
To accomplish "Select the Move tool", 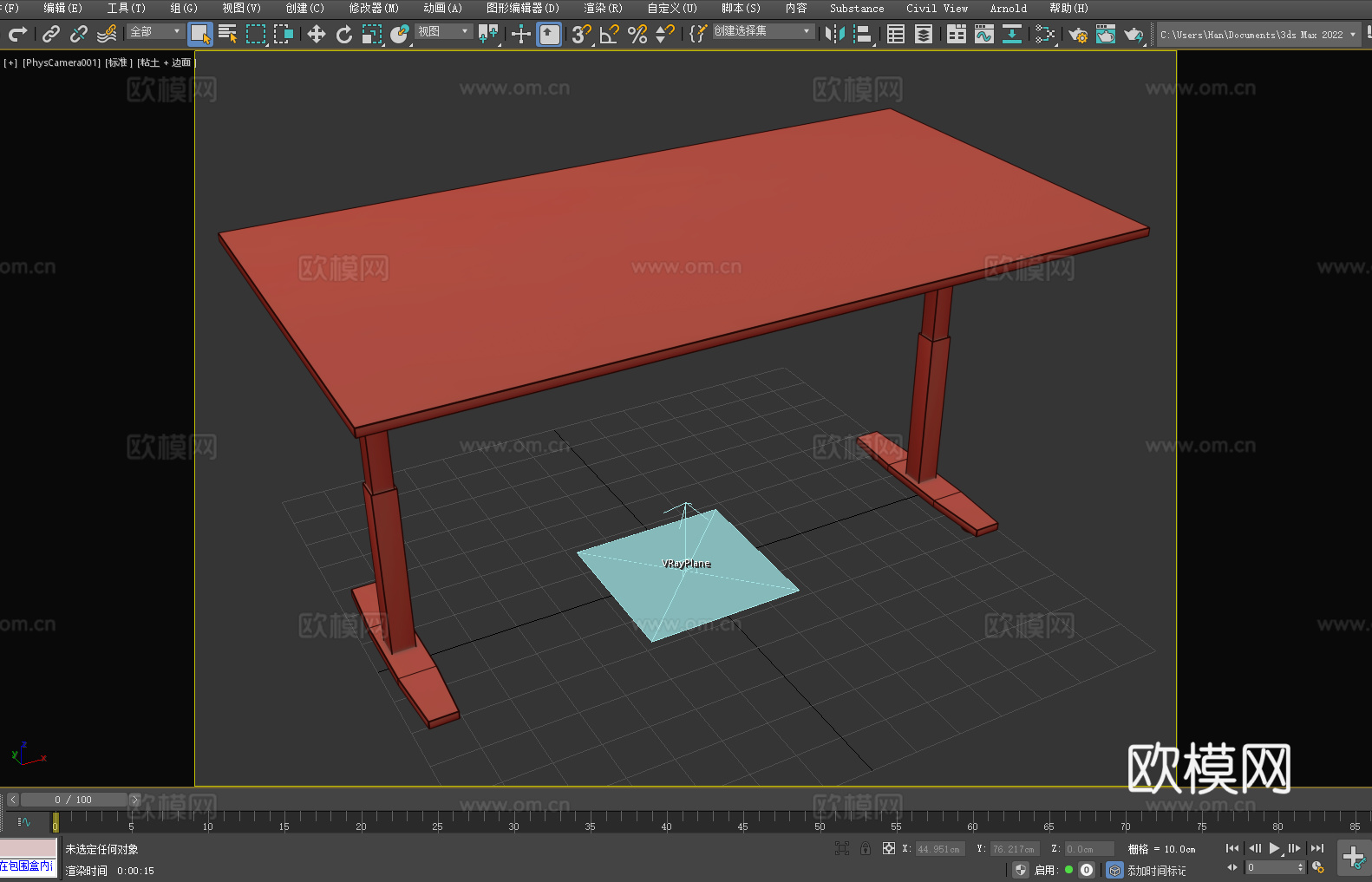I will tap(317, 34).
